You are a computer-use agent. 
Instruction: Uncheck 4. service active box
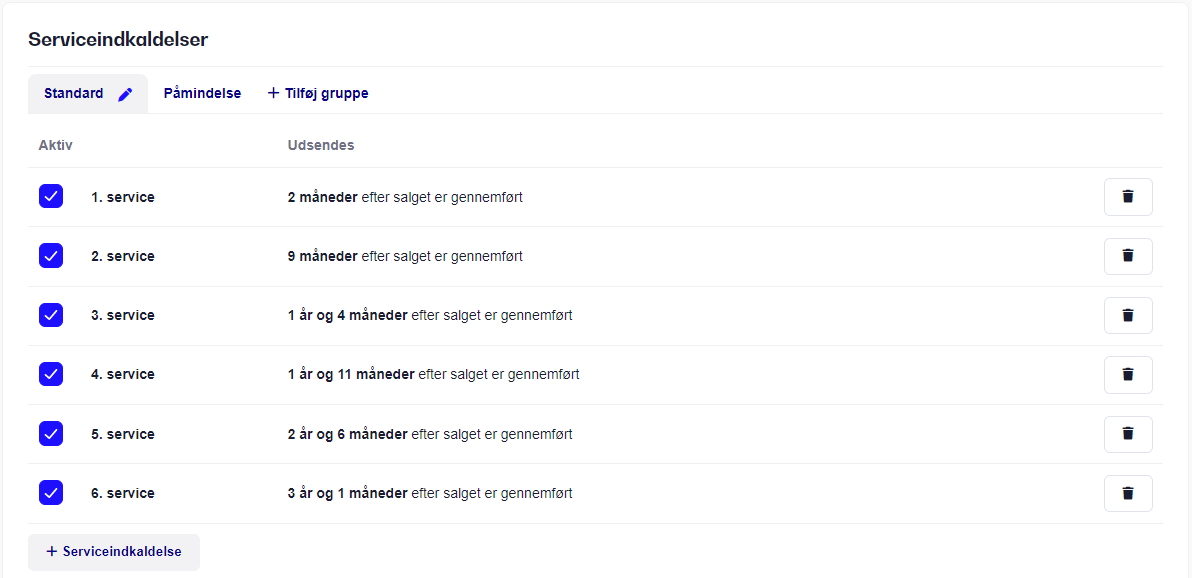coord(51,374)
